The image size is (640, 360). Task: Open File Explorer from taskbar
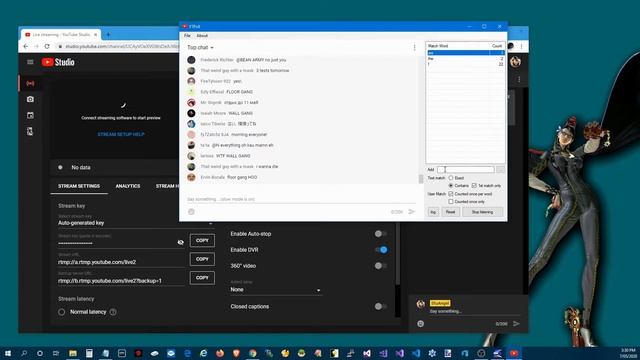(x=73, y=353)
